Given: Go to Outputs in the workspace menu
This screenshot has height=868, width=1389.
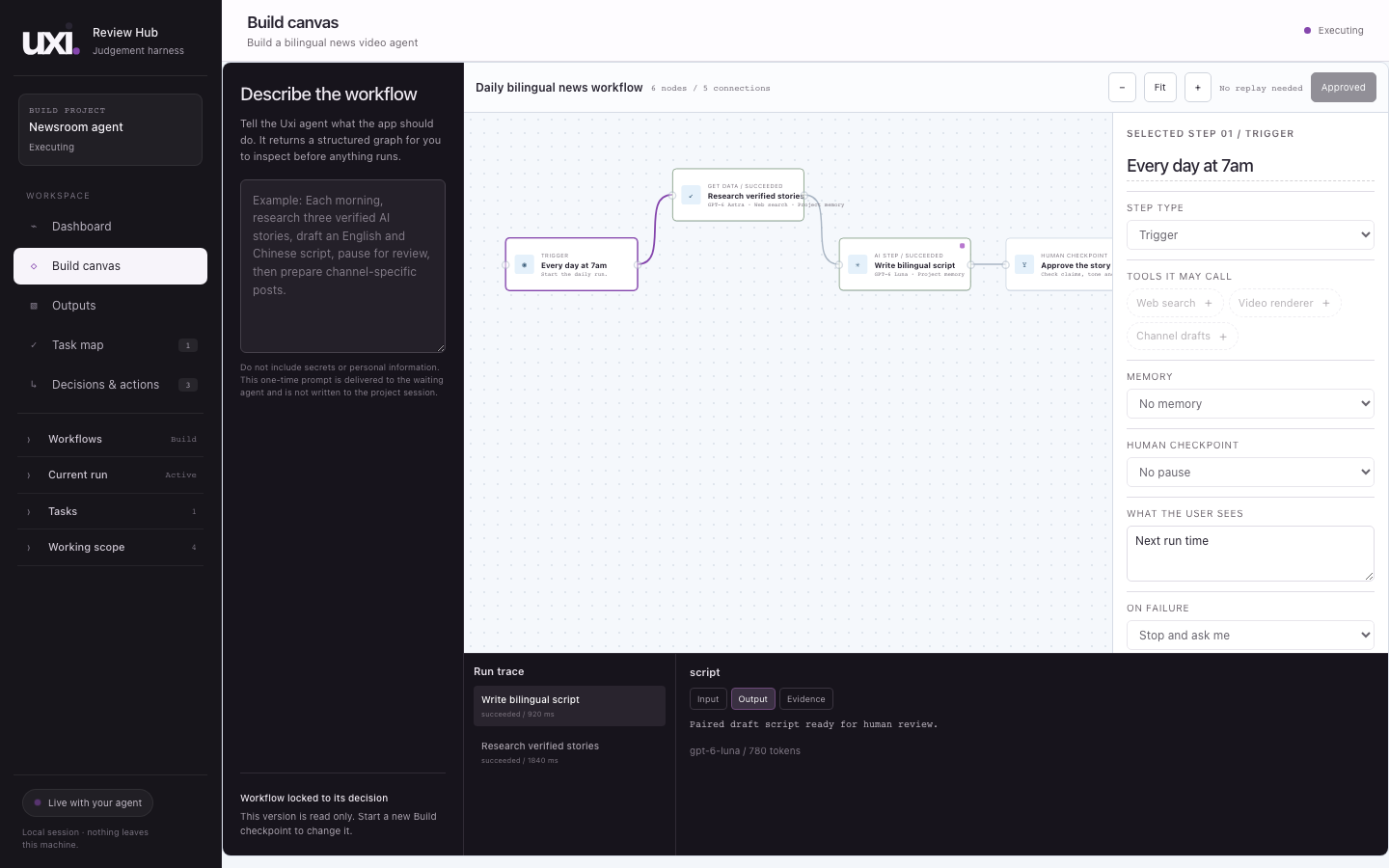Looking at the screenshot, I should 110,306.
